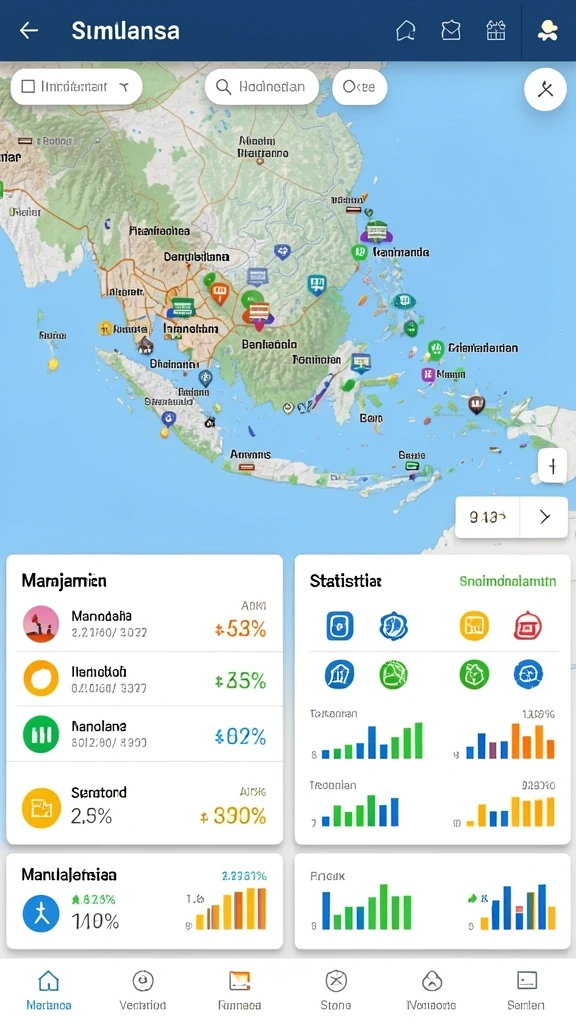
Task: Tap the back arrow in header
Action: click(29, 30)
